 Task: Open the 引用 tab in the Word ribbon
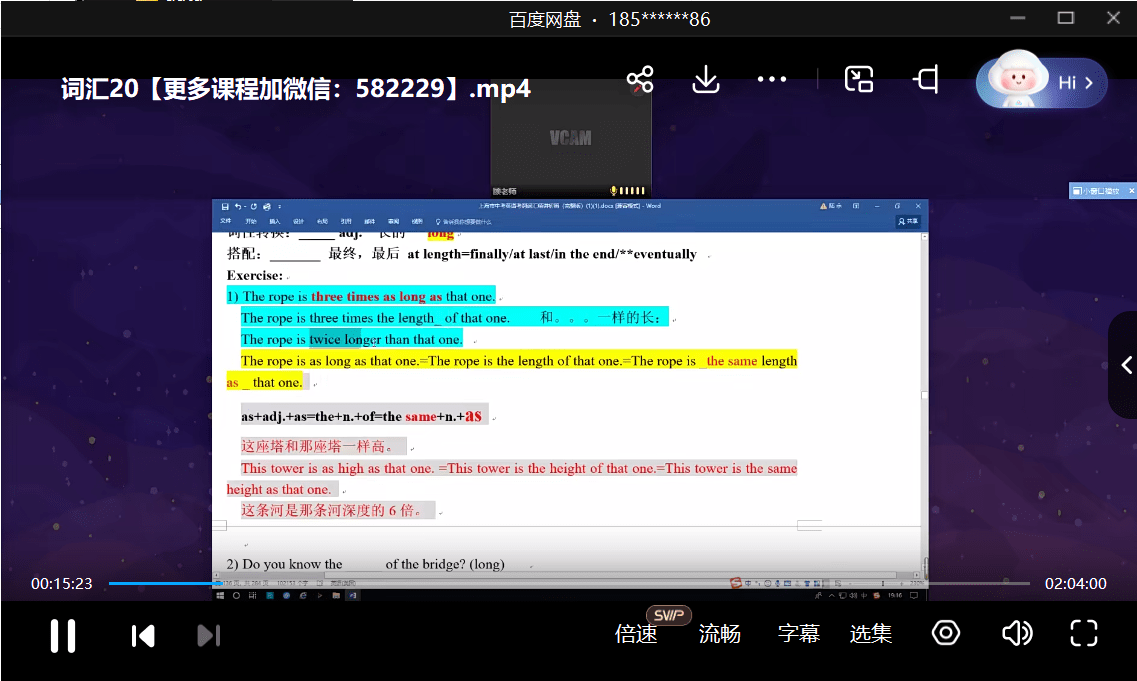tap(346, 221)
